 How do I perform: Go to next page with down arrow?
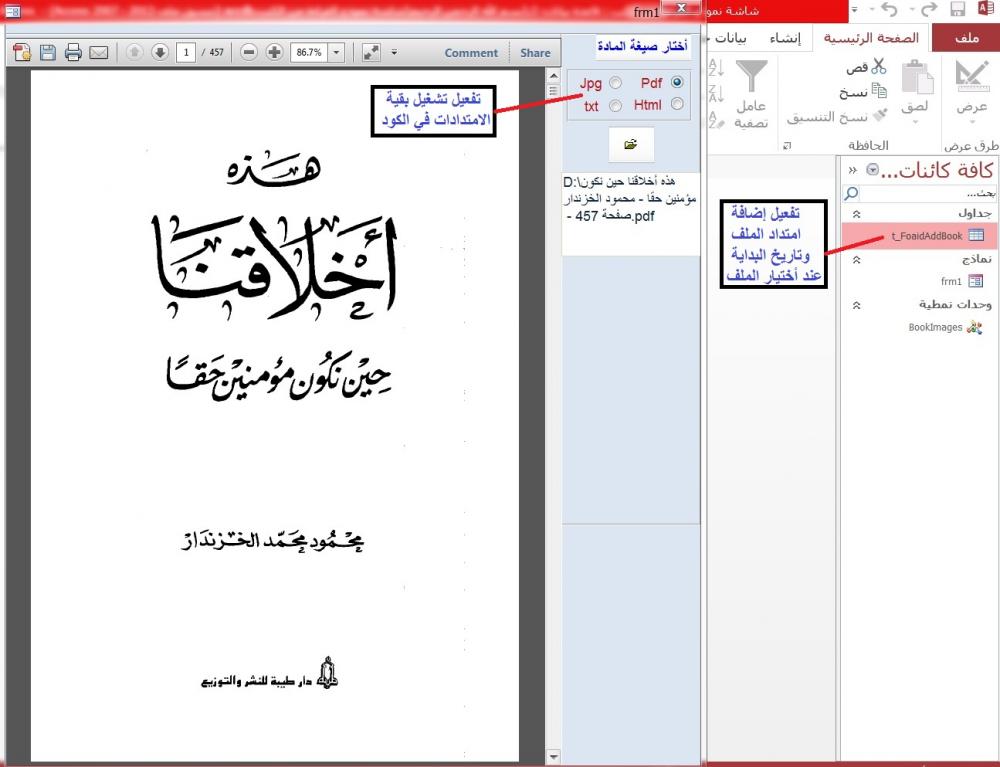pos(160,52)
